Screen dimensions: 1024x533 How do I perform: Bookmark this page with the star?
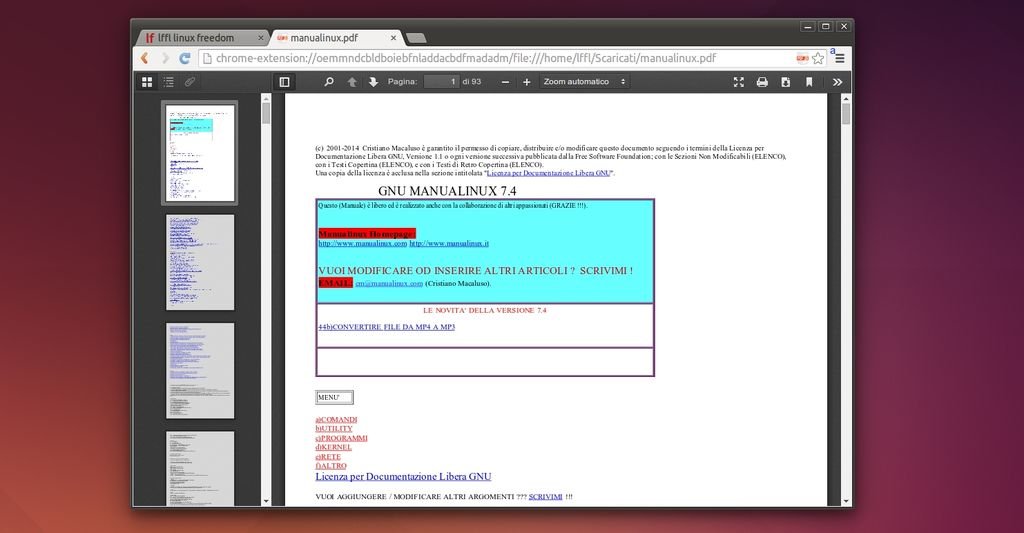coord(818,58)
